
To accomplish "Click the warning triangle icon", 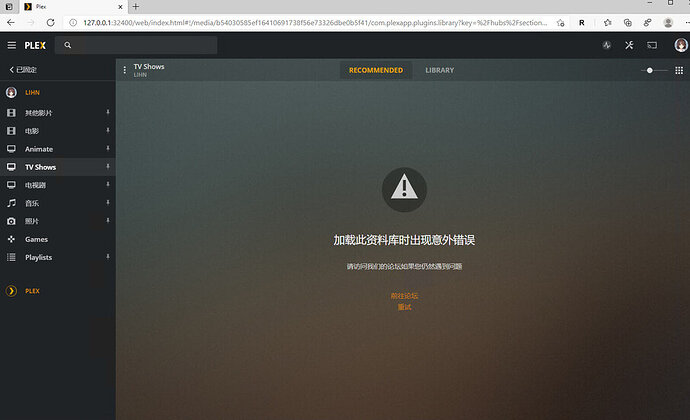I will 404,189.
